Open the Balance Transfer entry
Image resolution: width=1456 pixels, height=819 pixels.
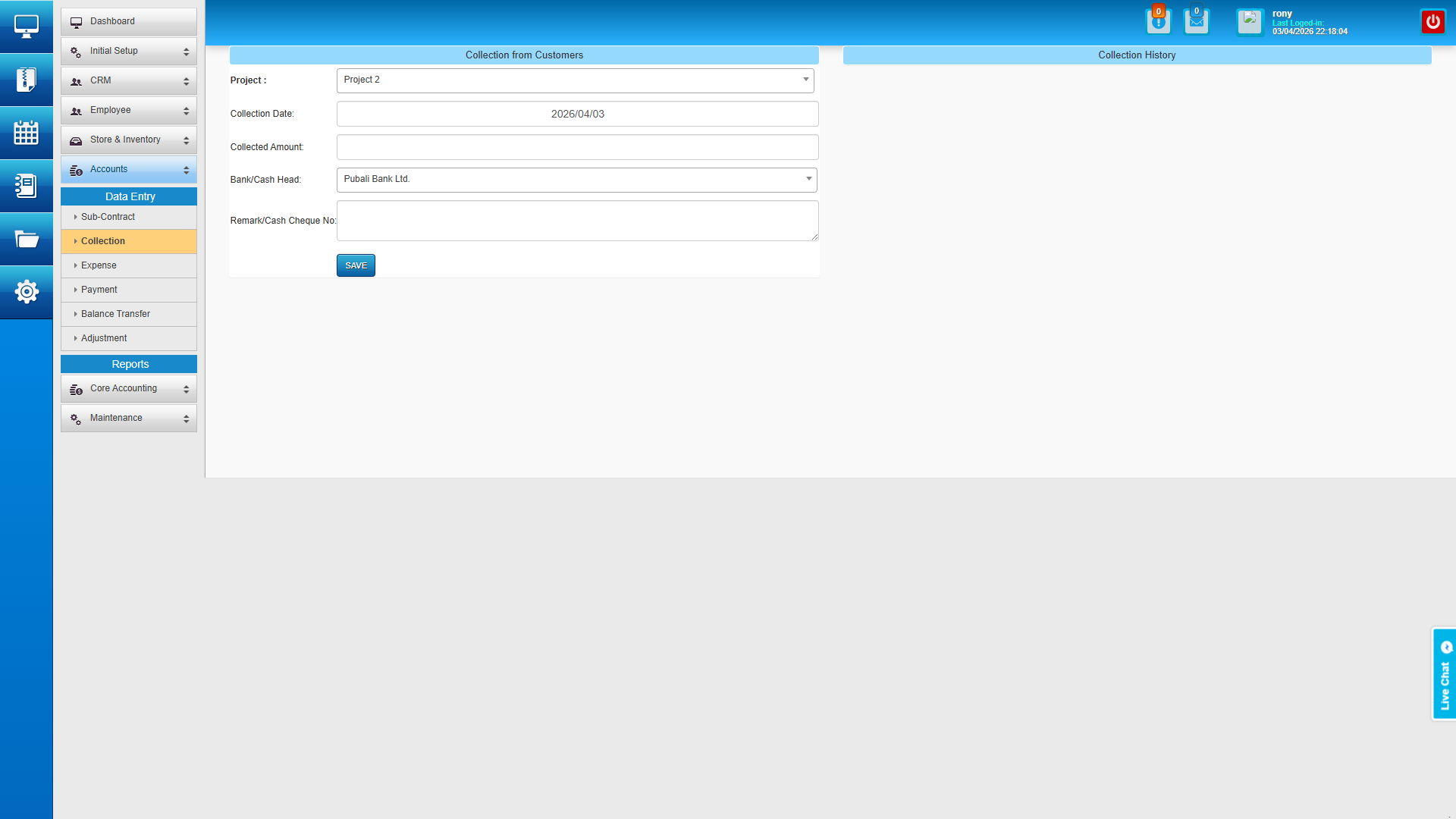[115, 314]
